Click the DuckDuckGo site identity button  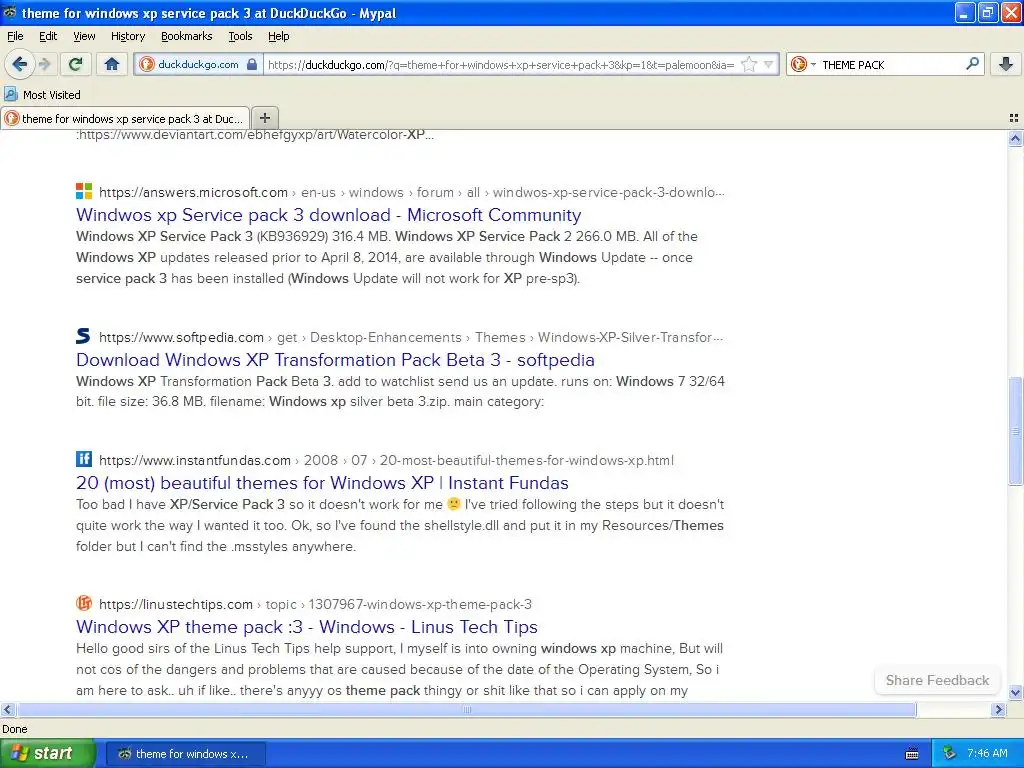199,64
